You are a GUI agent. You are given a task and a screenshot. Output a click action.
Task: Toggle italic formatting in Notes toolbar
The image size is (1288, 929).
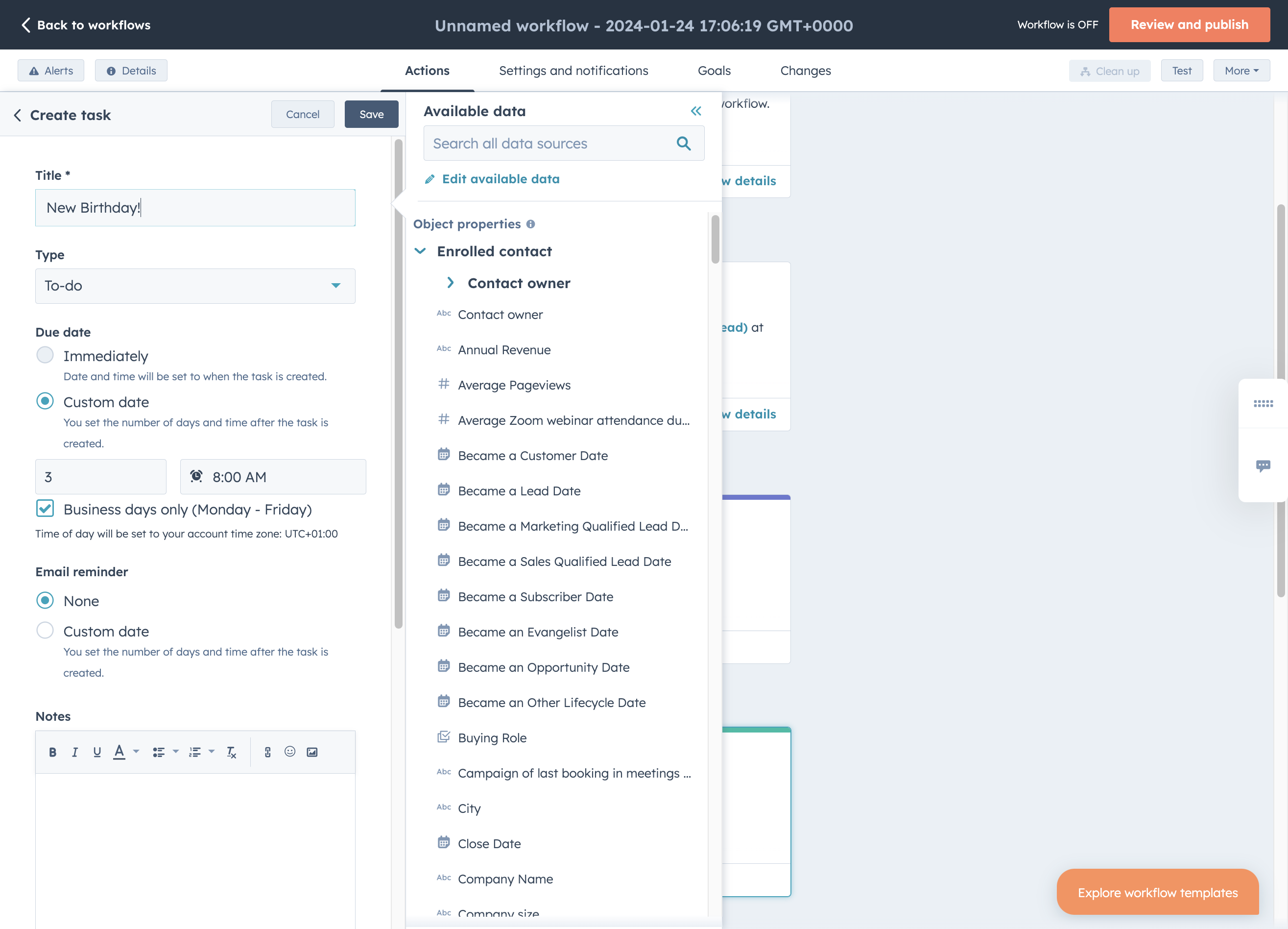(74, 752)
